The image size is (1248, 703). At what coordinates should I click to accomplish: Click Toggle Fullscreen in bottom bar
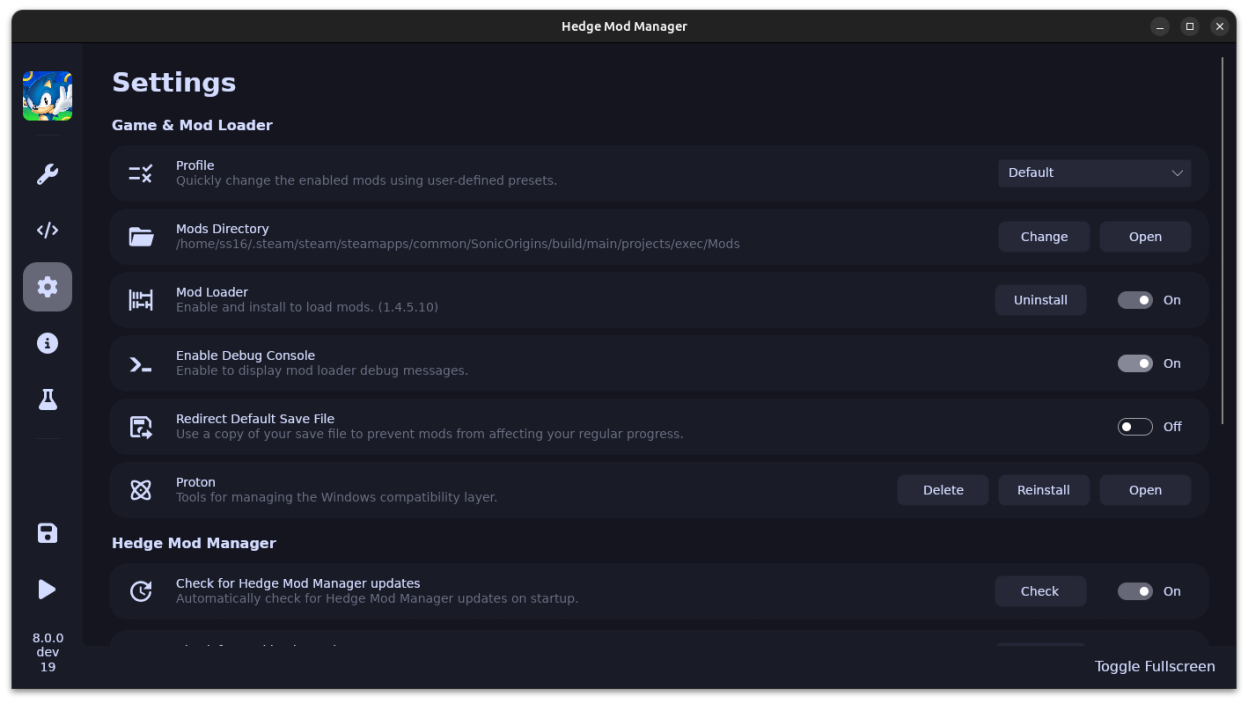coord(1154,667)
